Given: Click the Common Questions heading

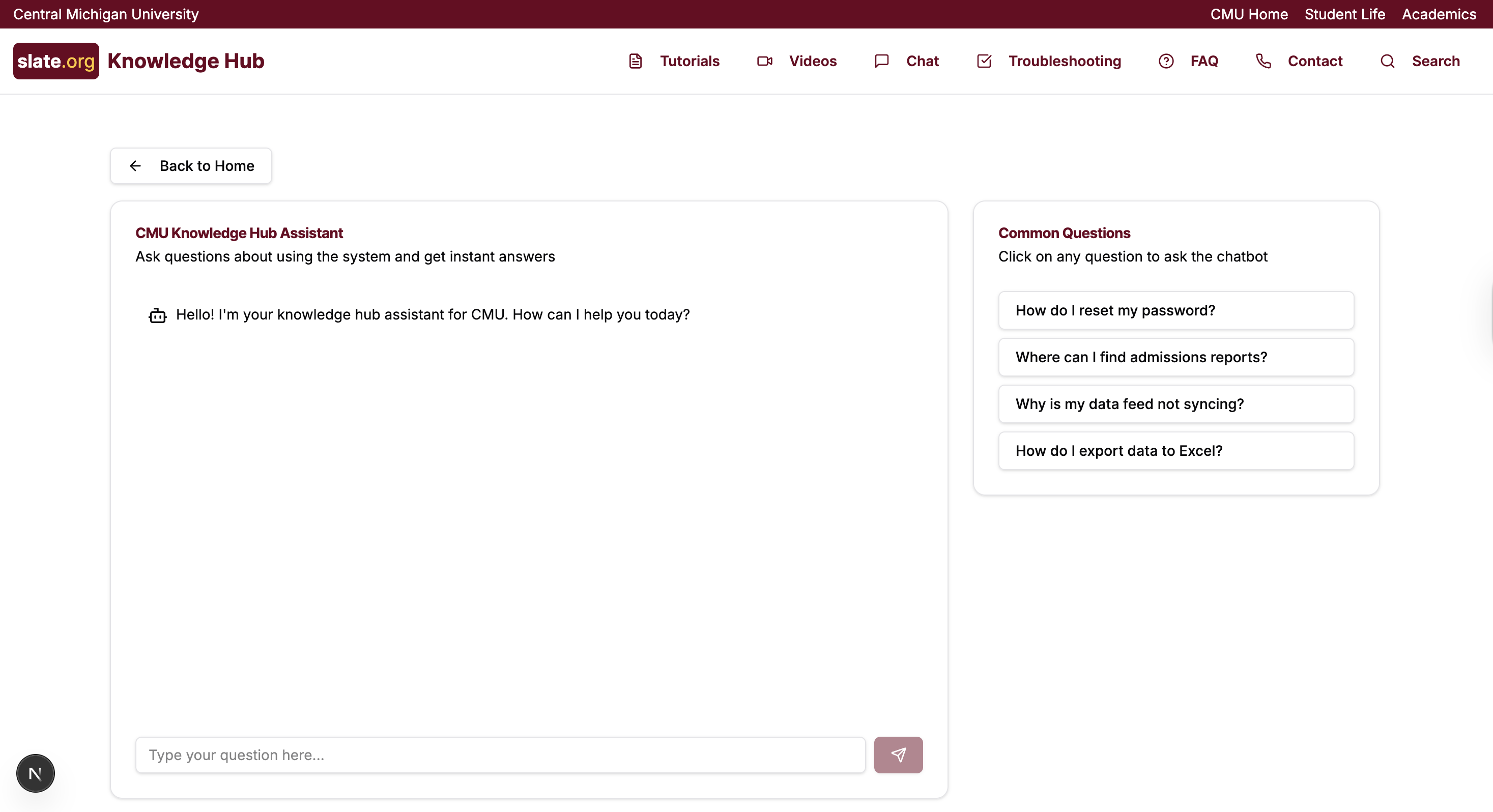Looking at the screenshot, I should [1064, 233].
